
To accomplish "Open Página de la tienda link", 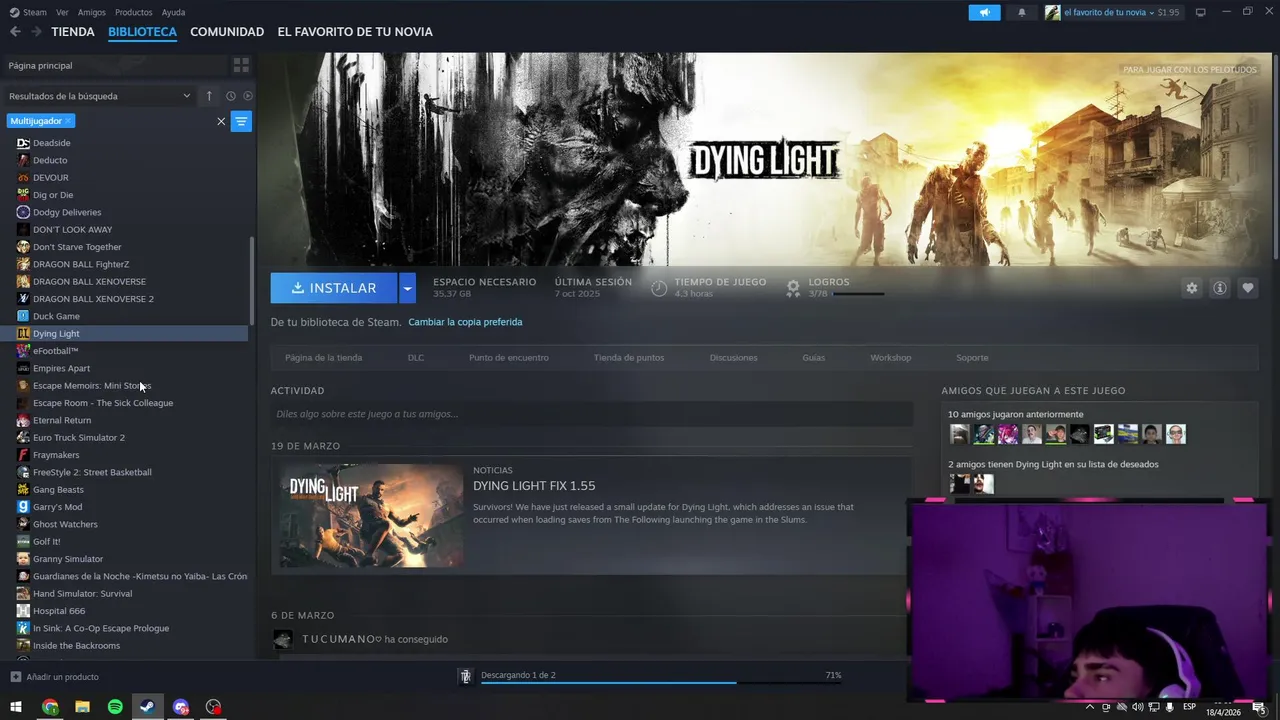I will [x=323, y=357].
